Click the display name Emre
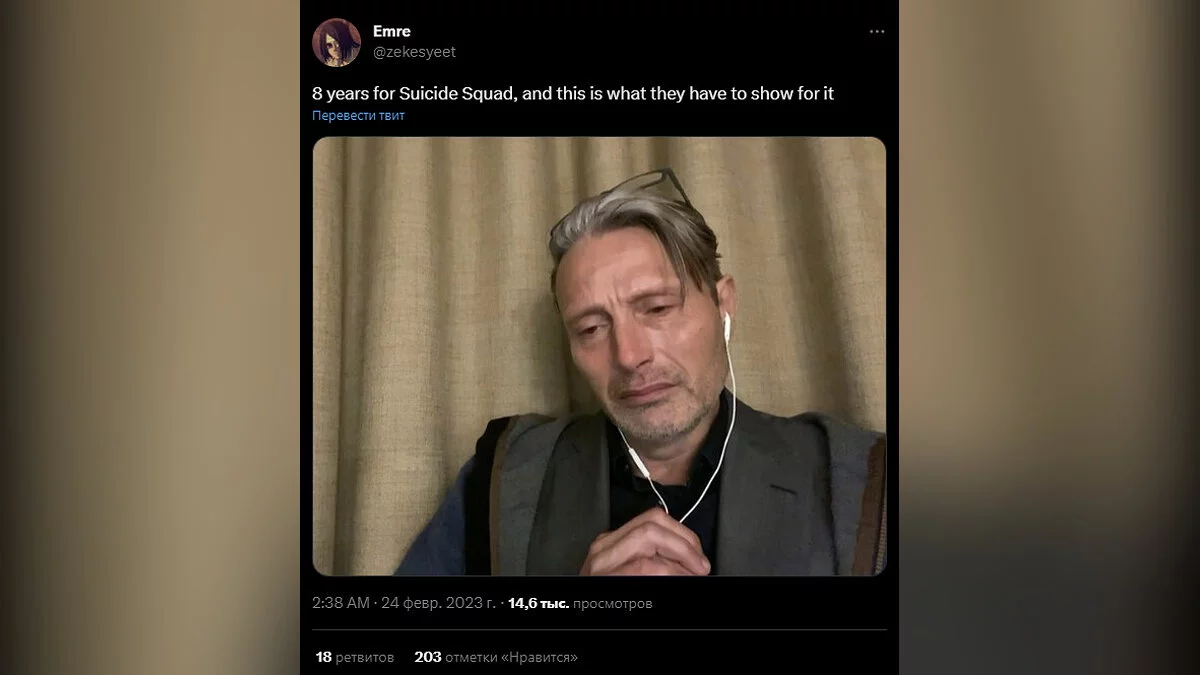The image size is (1200, 675). point(392,31)
